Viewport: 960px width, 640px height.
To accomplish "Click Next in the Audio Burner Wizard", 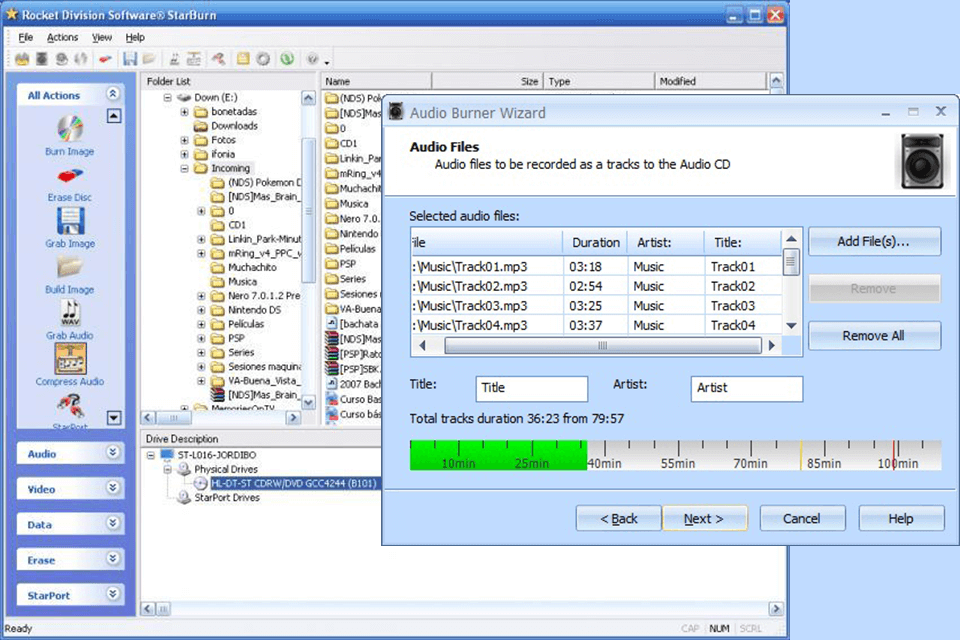I will click(x=704, y=518).
